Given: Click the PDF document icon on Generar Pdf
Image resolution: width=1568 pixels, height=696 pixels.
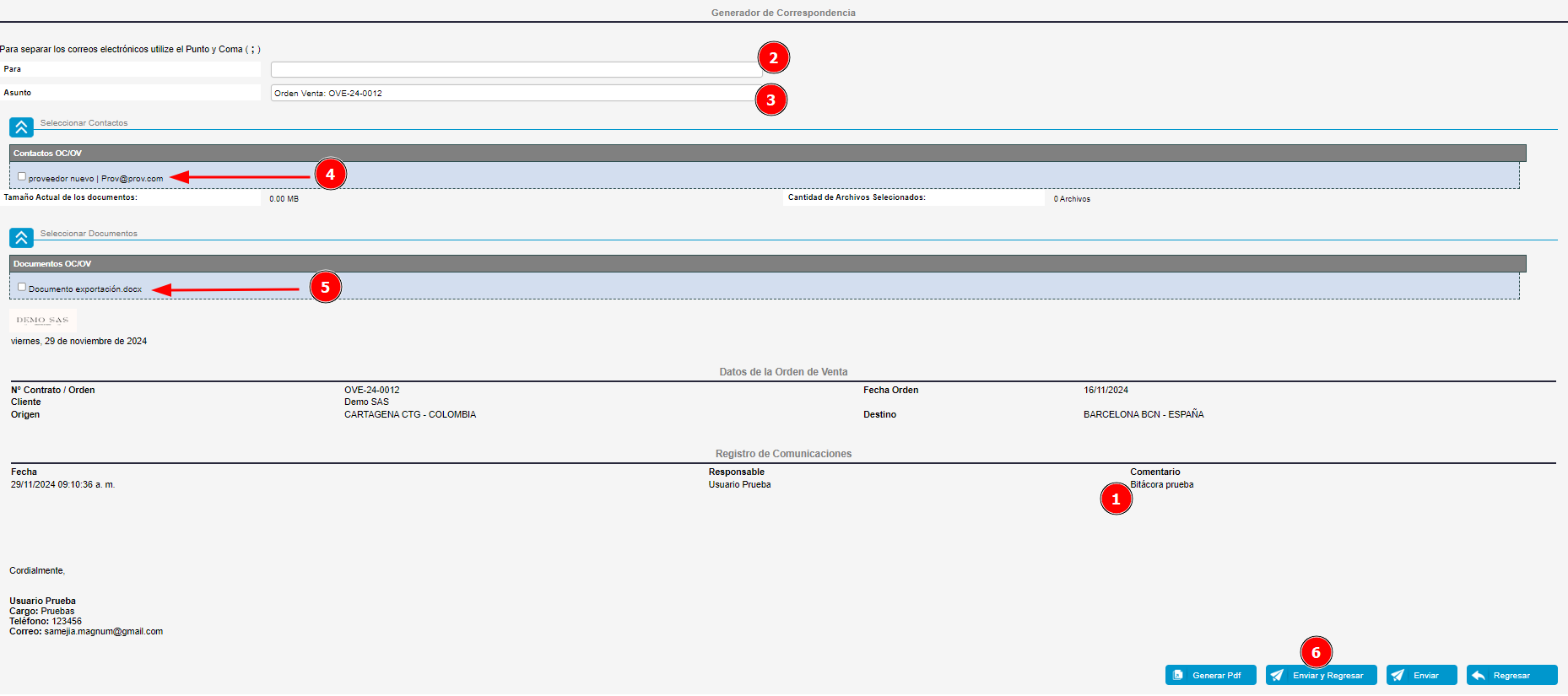Looking at the screenshot, I should 1178,676.
